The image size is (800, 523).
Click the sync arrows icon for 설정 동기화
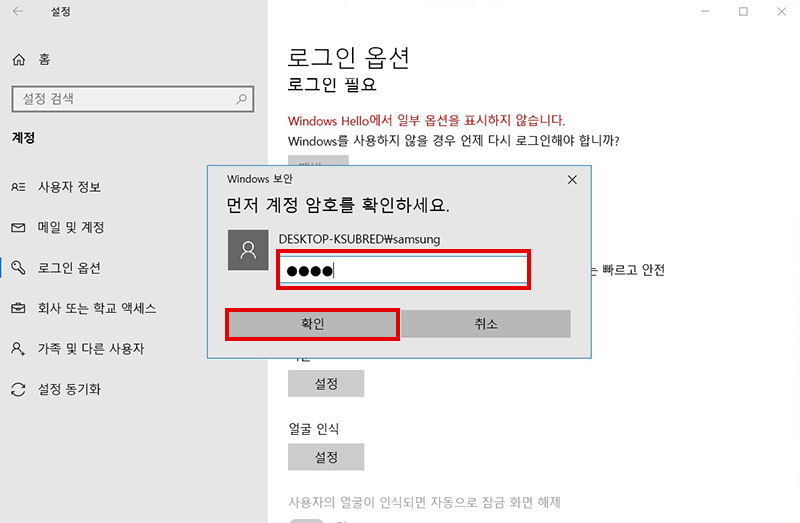pyautogui.click(x=18, y=389)
